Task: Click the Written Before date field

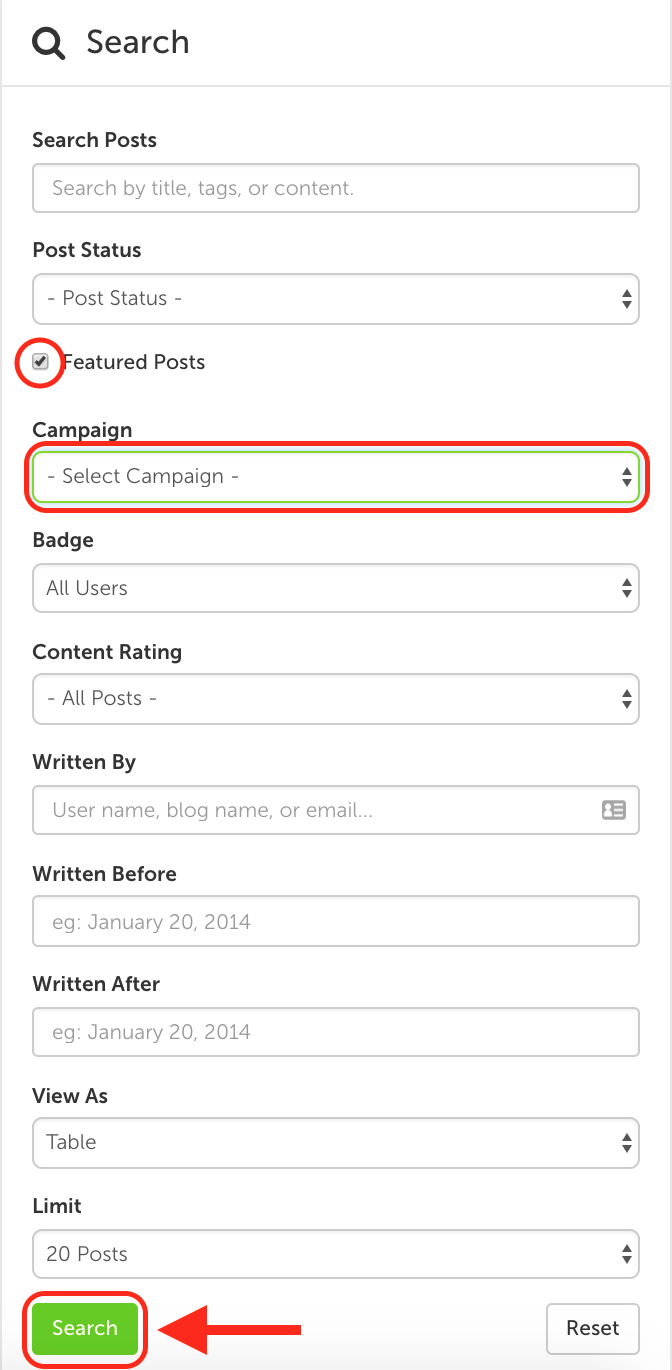Action: 335,922
